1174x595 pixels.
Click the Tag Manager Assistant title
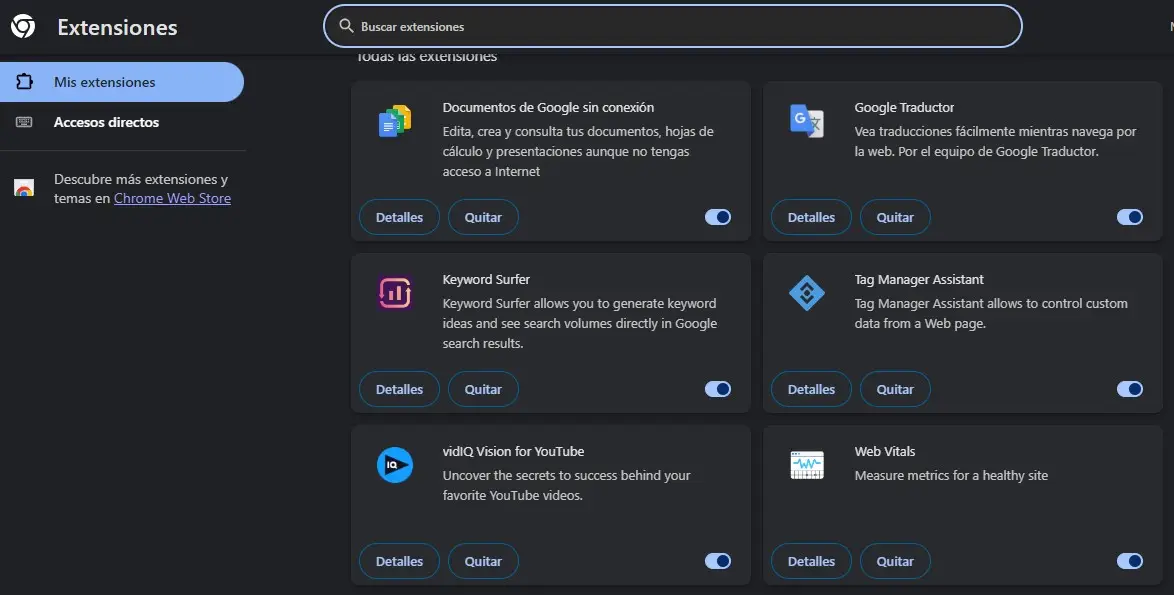pos(919,279)
